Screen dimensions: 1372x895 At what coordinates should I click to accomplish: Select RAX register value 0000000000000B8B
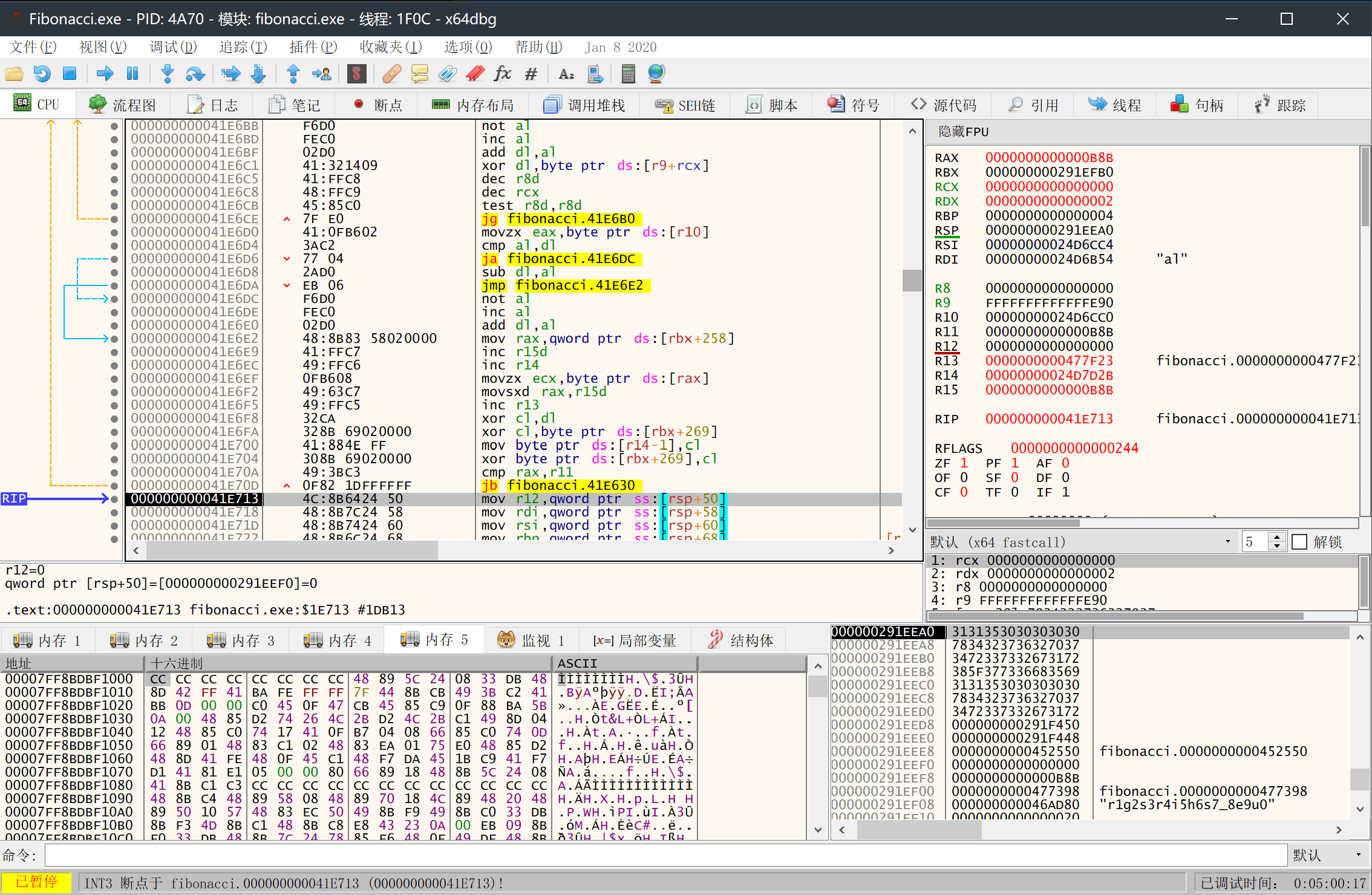coord(1049,158)
